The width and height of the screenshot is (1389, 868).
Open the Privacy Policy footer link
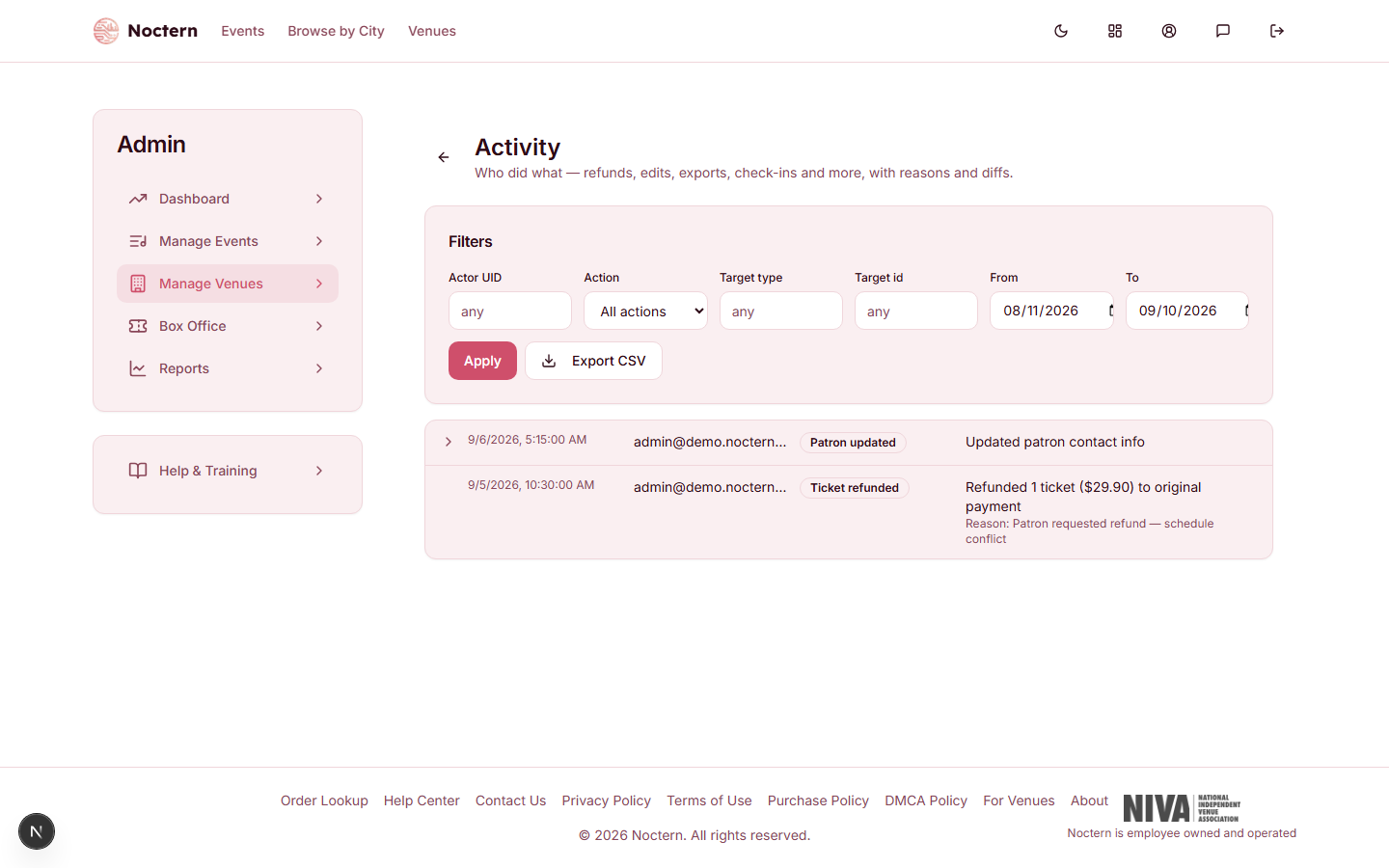coord(606,800)
